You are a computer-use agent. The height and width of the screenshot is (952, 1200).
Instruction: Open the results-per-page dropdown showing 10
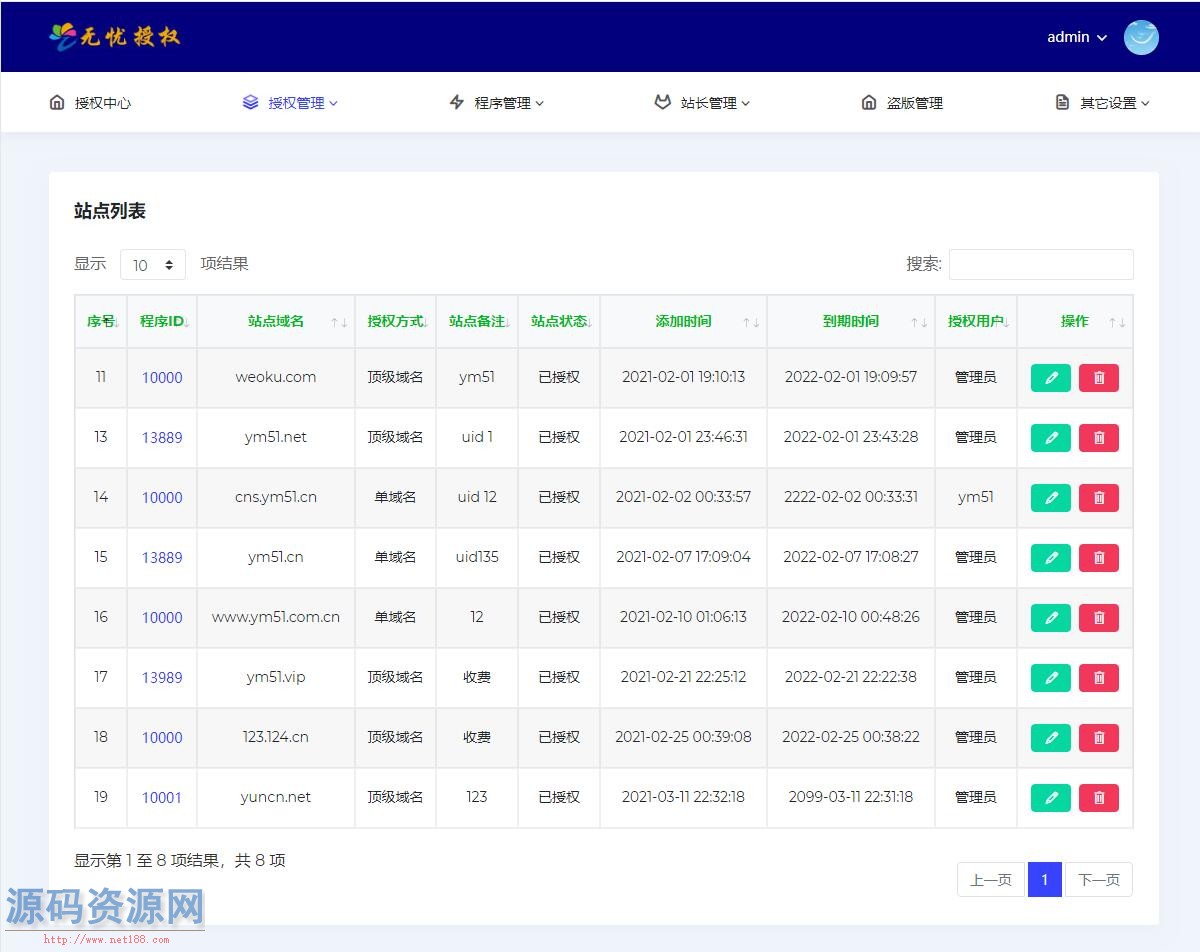[x=153, y=265]
